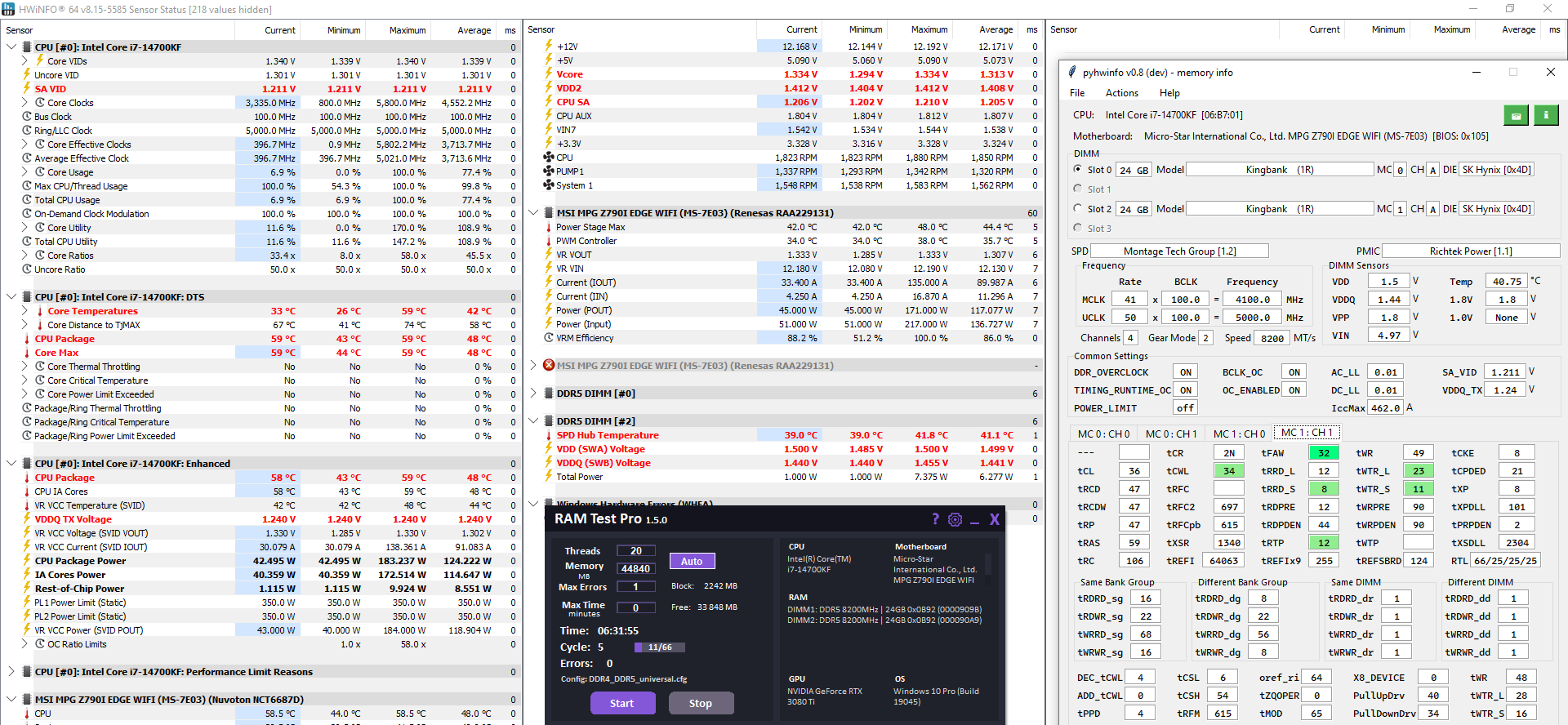Click the chip icon beside CPU [#0] Intel Core i7-14700KF
1568x725 pixels.
(x=27, y=47)
